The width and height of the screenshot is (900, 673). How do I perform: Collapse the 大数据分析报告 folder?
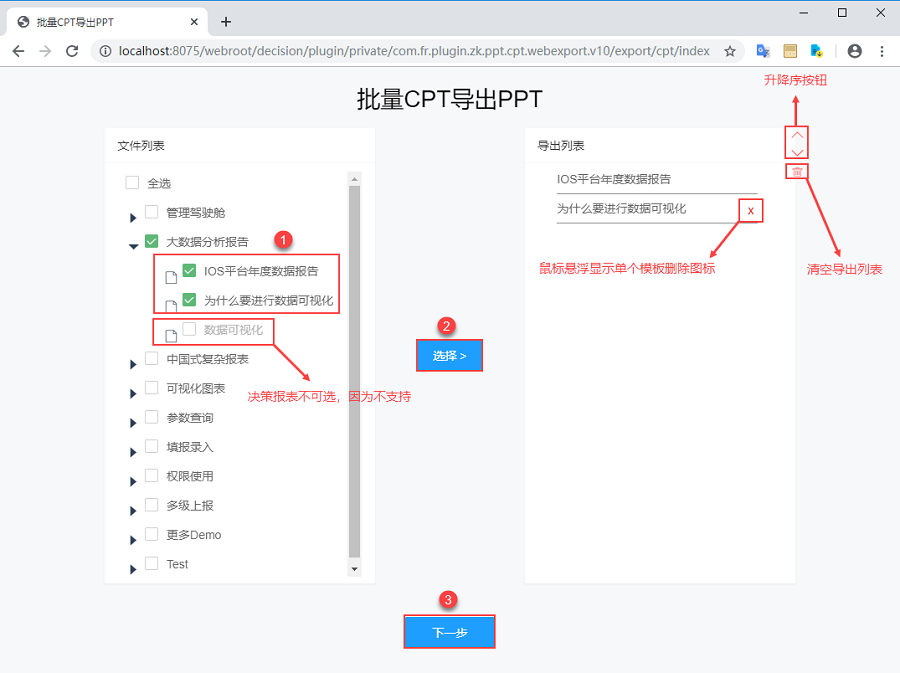pyautogui.click(x=133, y=246)
